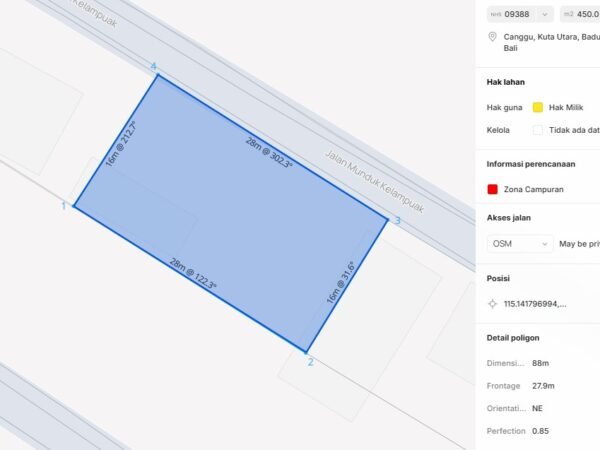Click the m2 450.0 area field

pos(580,14)
